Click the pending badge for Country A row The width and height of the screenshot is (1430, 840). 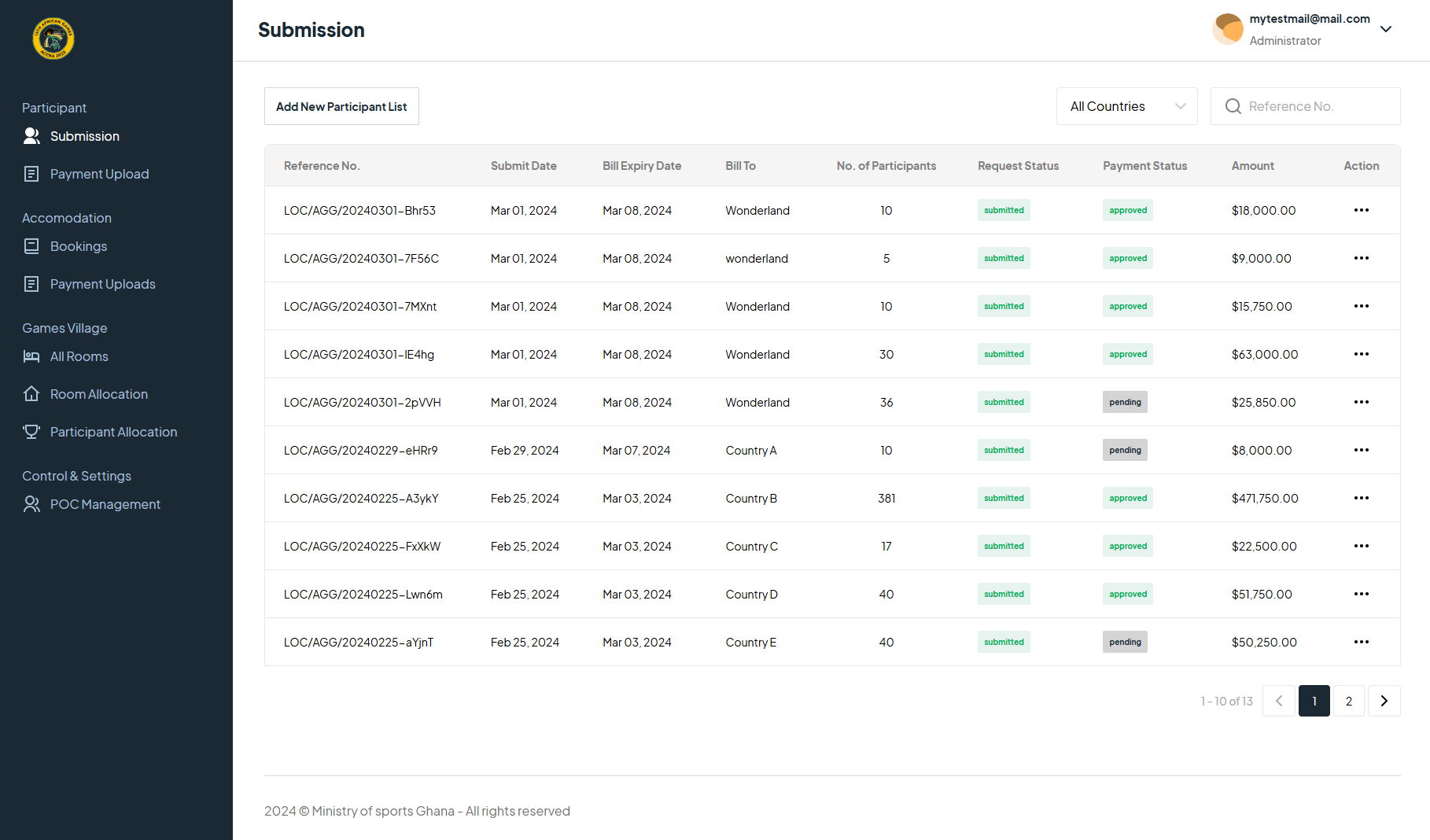click(x=1125, y=450)
